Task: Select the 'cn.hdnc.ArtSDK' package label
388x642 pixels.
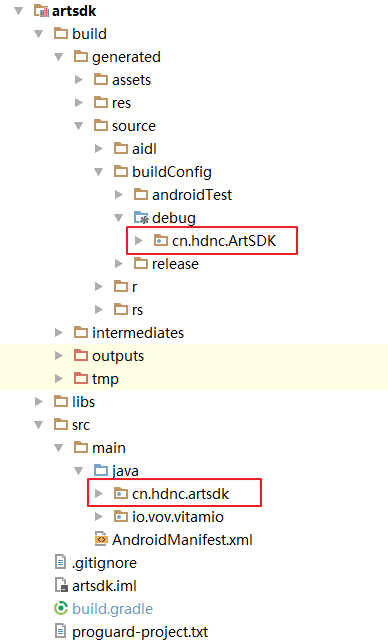Action: [224, 241]
